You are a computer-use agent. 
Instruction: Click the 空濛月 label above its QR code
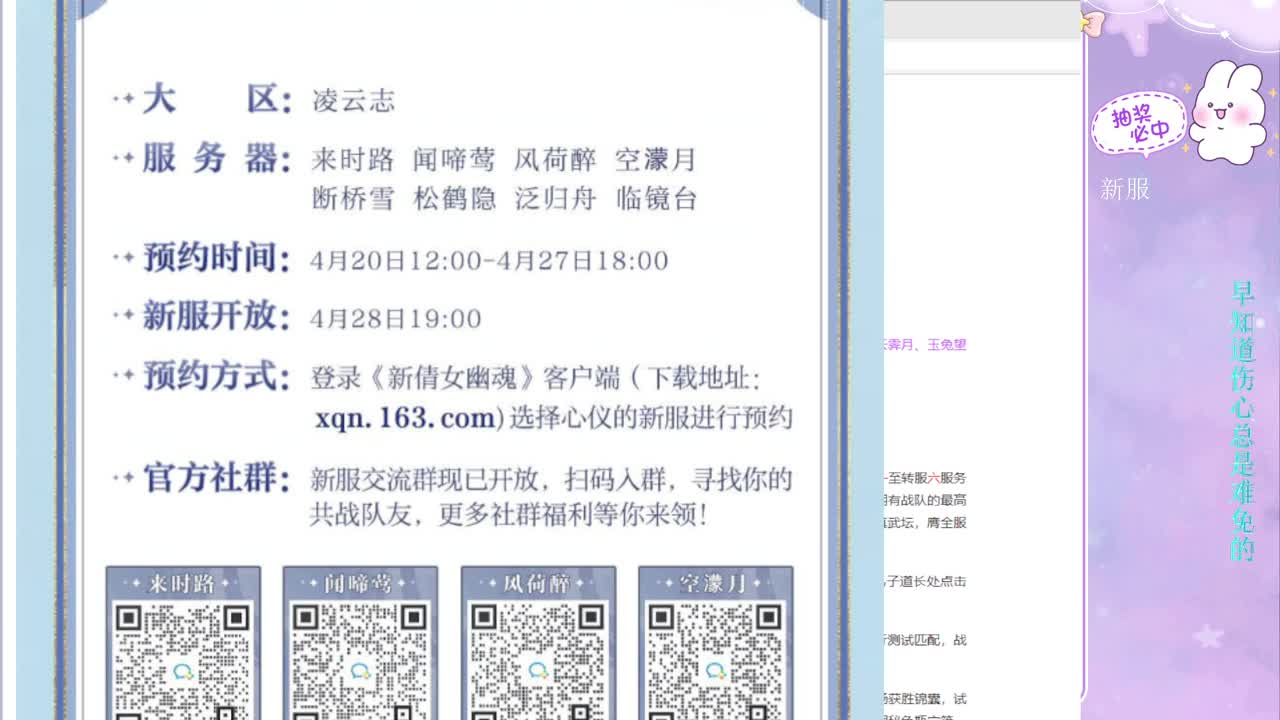pos(715,583)
